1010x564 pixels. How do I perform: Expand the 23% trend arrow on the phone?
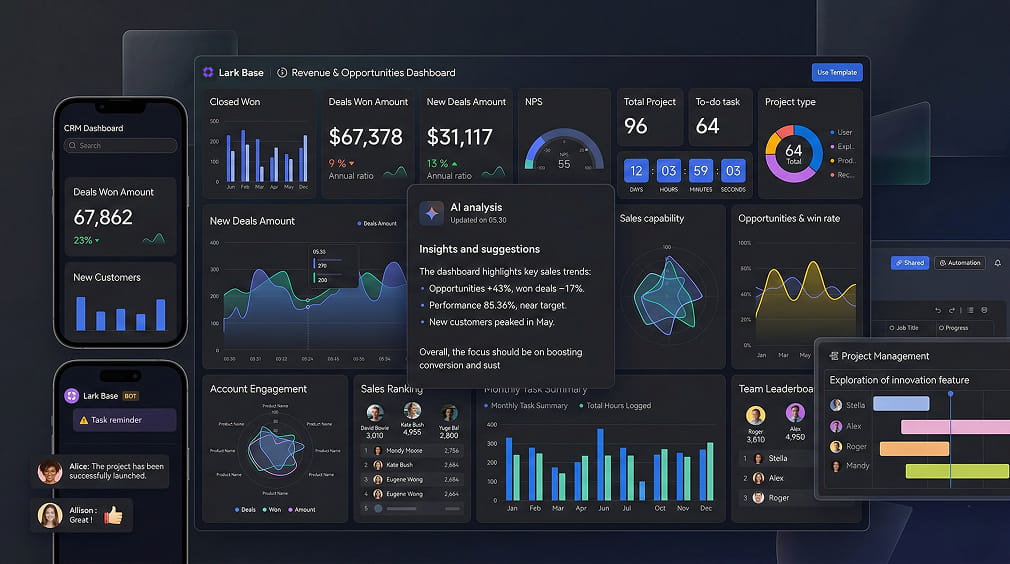pyautogui.click(x=97, y=241)
